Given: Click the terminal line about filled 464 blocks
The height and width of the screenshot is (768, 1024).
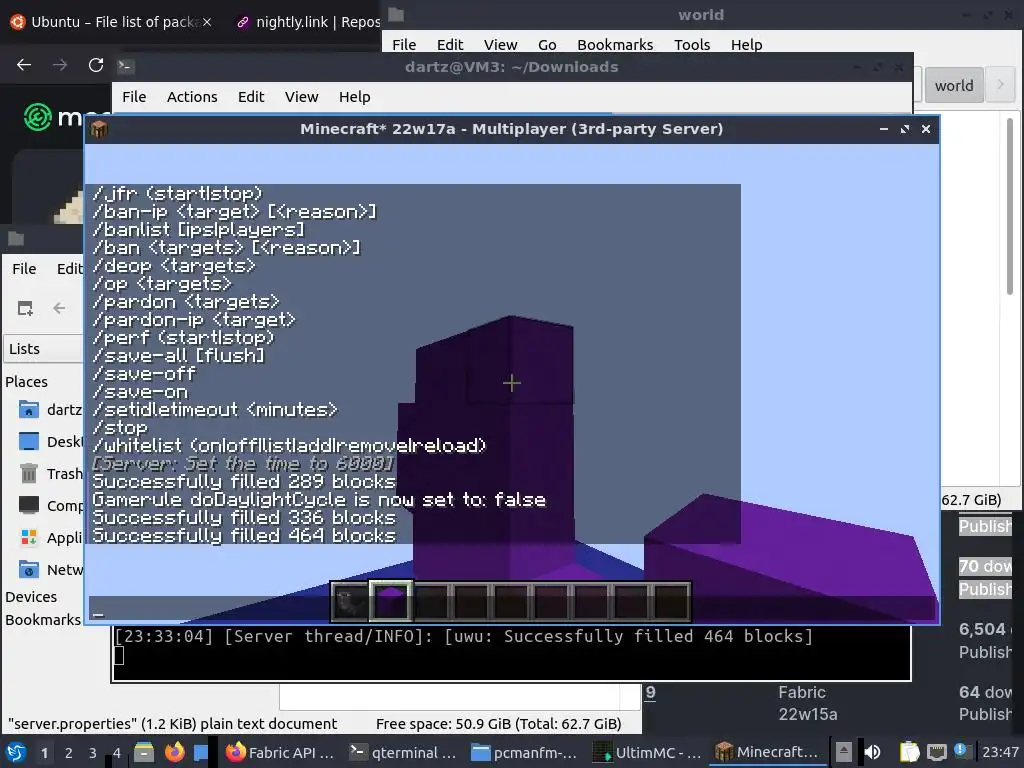Looking at the screenshot, I should (x=464, y=636).
